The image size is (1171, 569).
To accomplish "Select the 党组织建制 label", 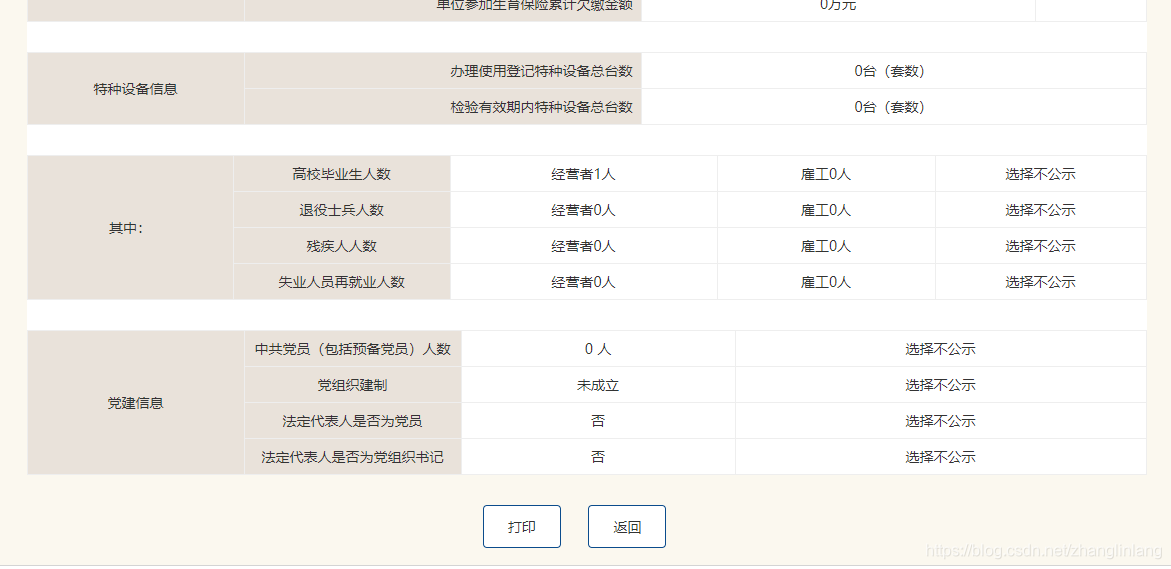I will (x=353, y=385).
